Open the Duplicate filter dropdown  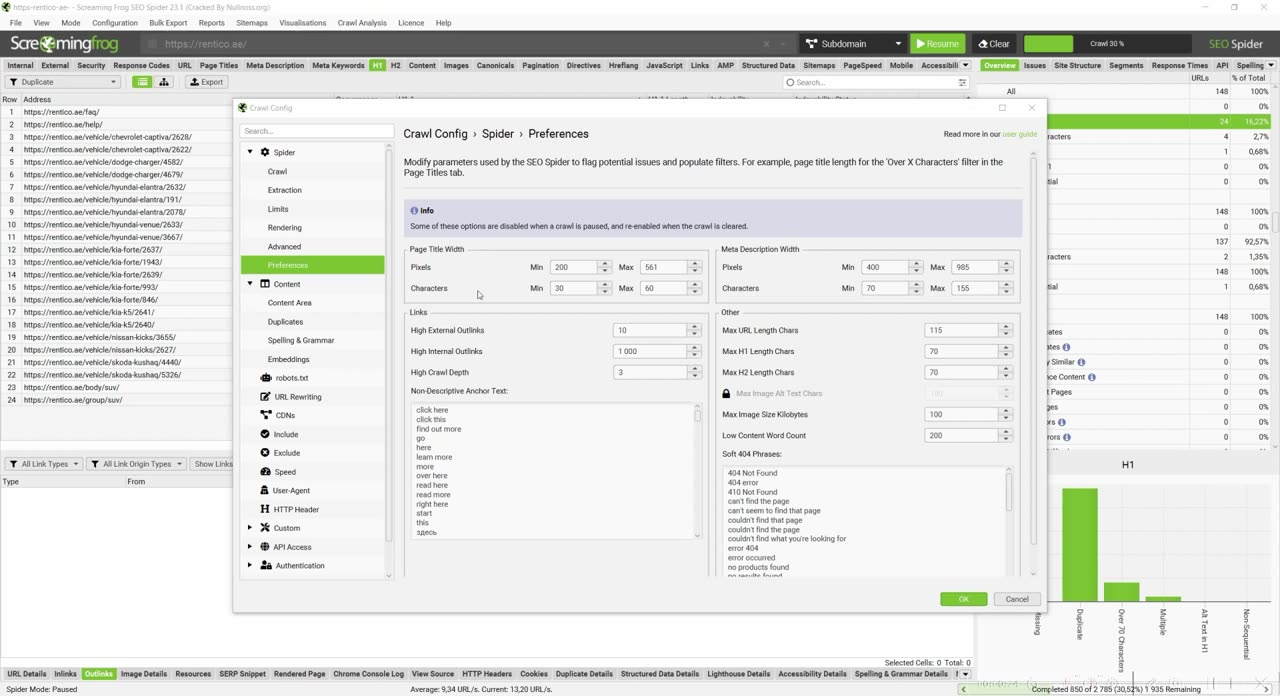pos(64,82)
